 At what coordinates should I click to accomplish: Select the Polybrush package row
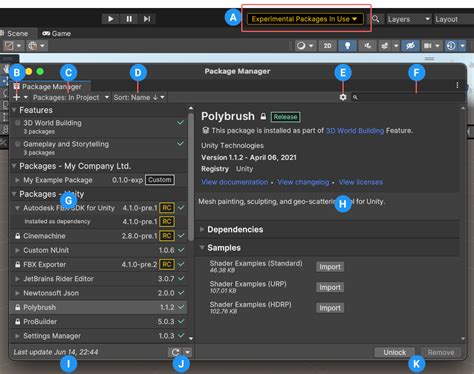(x=98, y=307)
